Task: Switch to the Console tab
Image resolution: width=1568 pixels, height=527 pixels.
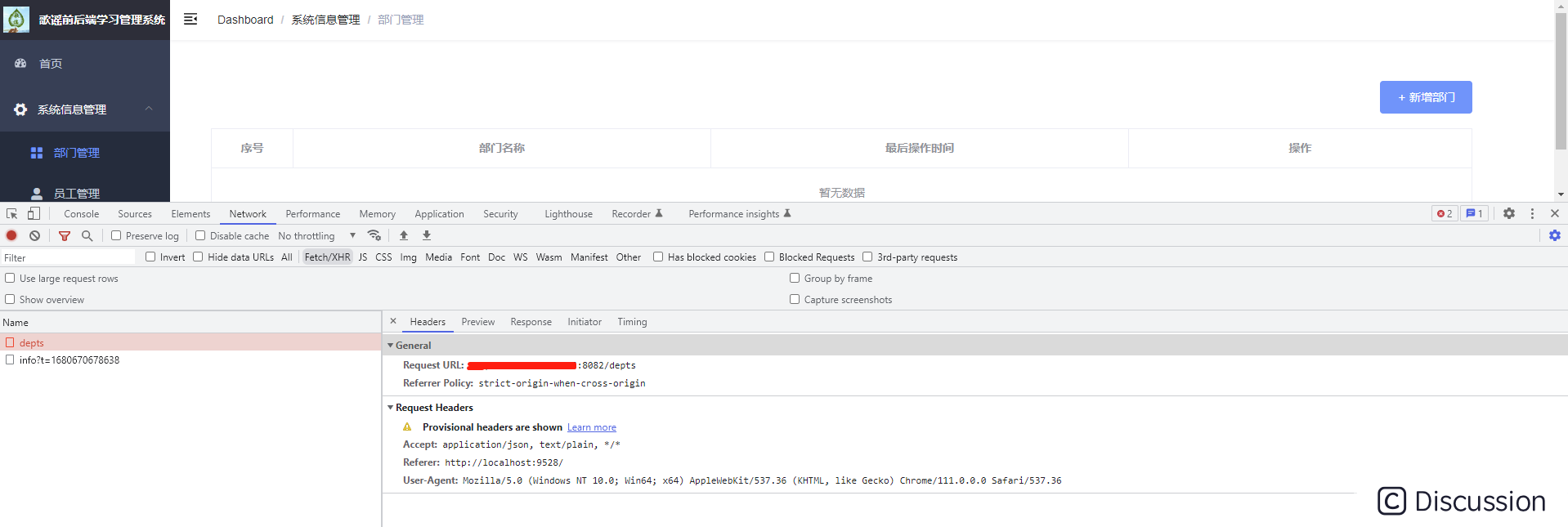Action: [x=82, y=213]
